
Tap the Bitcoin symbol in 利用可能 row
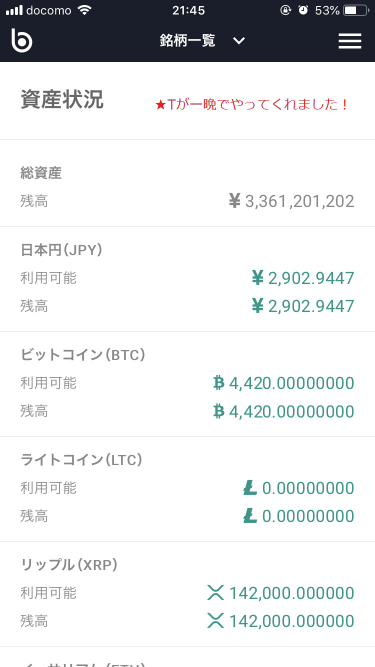coord(219,383)
